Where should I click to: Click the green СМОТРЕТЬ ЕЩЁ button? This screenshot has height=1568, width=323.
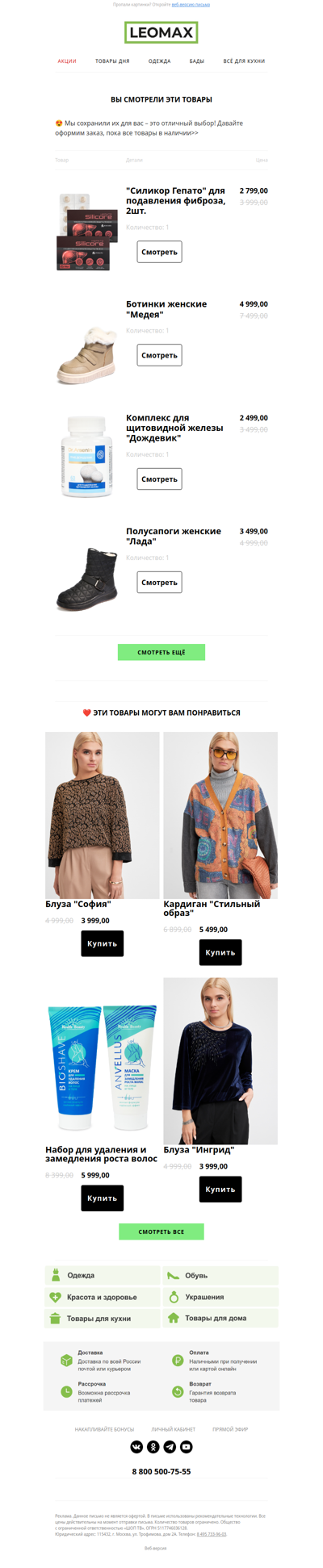coord(161,652)
